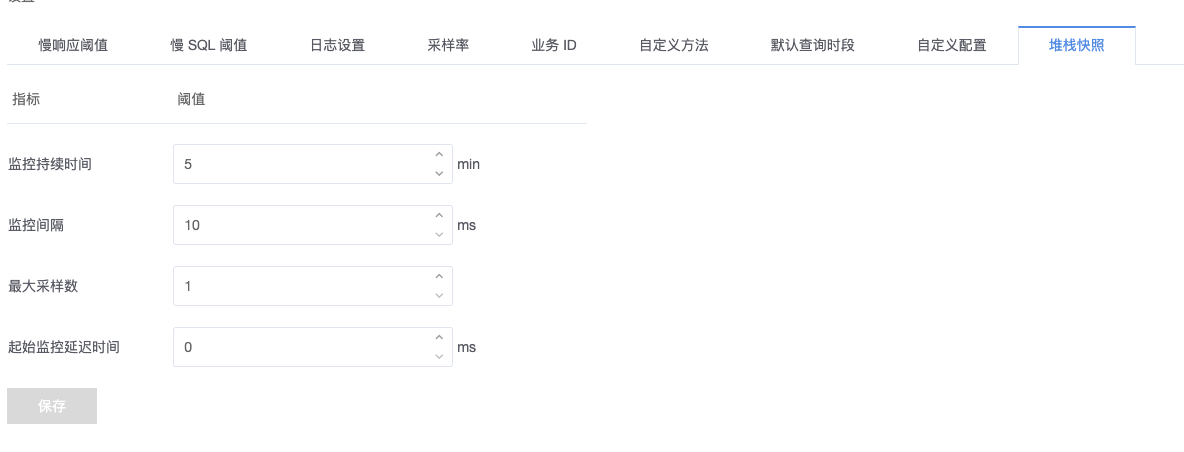Decrease 监控持续时间 value with down arrow
The width and height of the screenshot is (1184, 452).
[438, 174]
